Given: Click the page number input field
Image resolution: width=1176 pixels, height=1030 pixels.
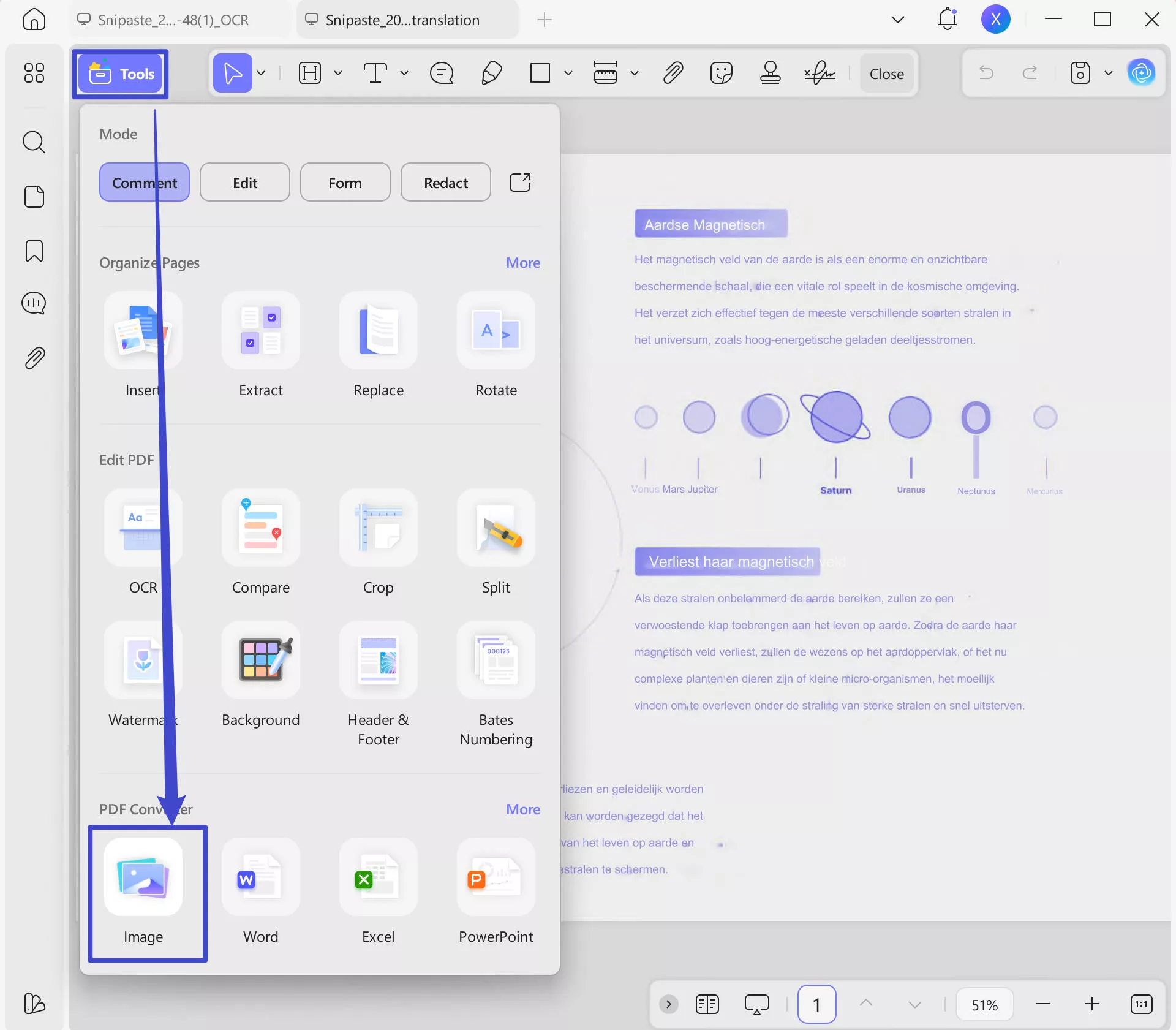Looking at the screenshot, I should coord(817,1004).
